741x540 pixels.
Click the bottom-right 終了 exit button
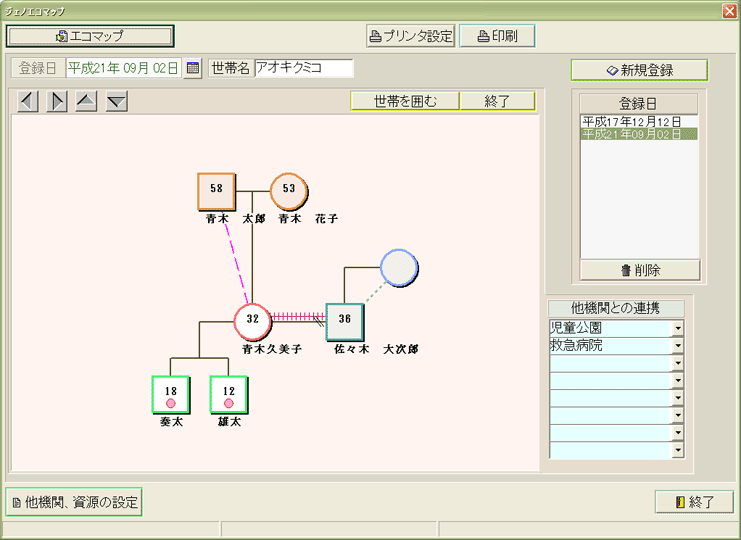point(694,502)
